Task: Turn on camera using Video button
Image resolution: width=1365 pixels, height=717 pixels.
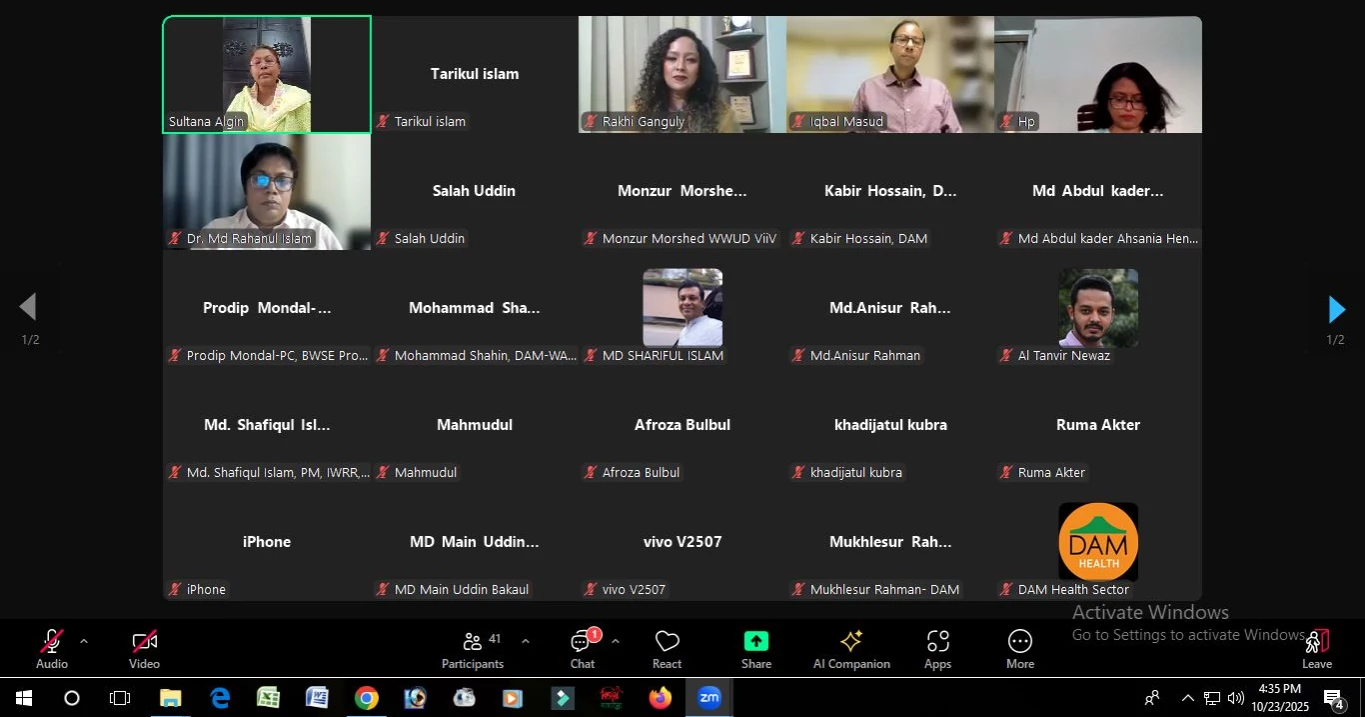Action: [144, 649]
